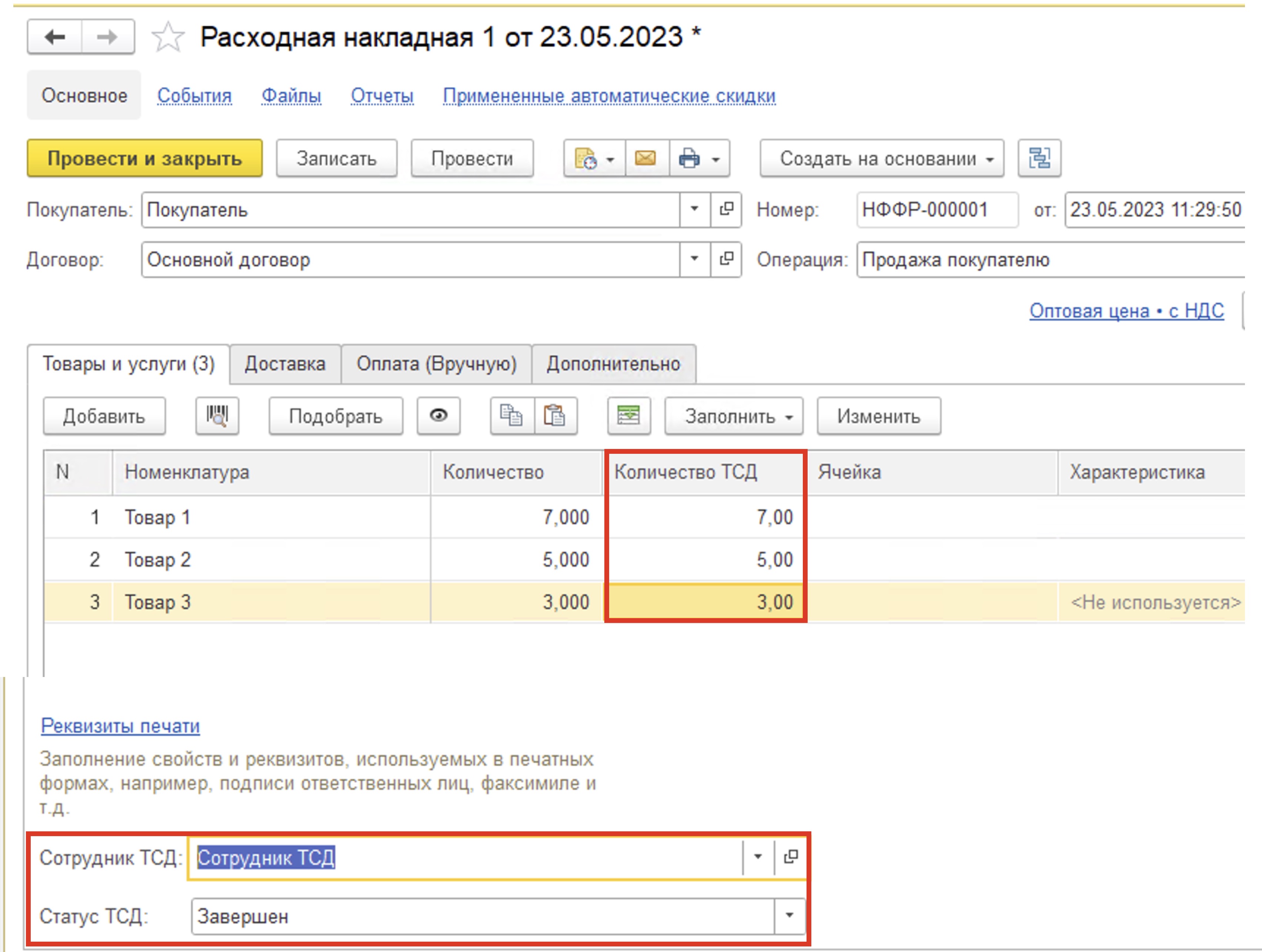Click the Покупатель input field
Viewport: 1262px width, 952px height.
[411, 210]
